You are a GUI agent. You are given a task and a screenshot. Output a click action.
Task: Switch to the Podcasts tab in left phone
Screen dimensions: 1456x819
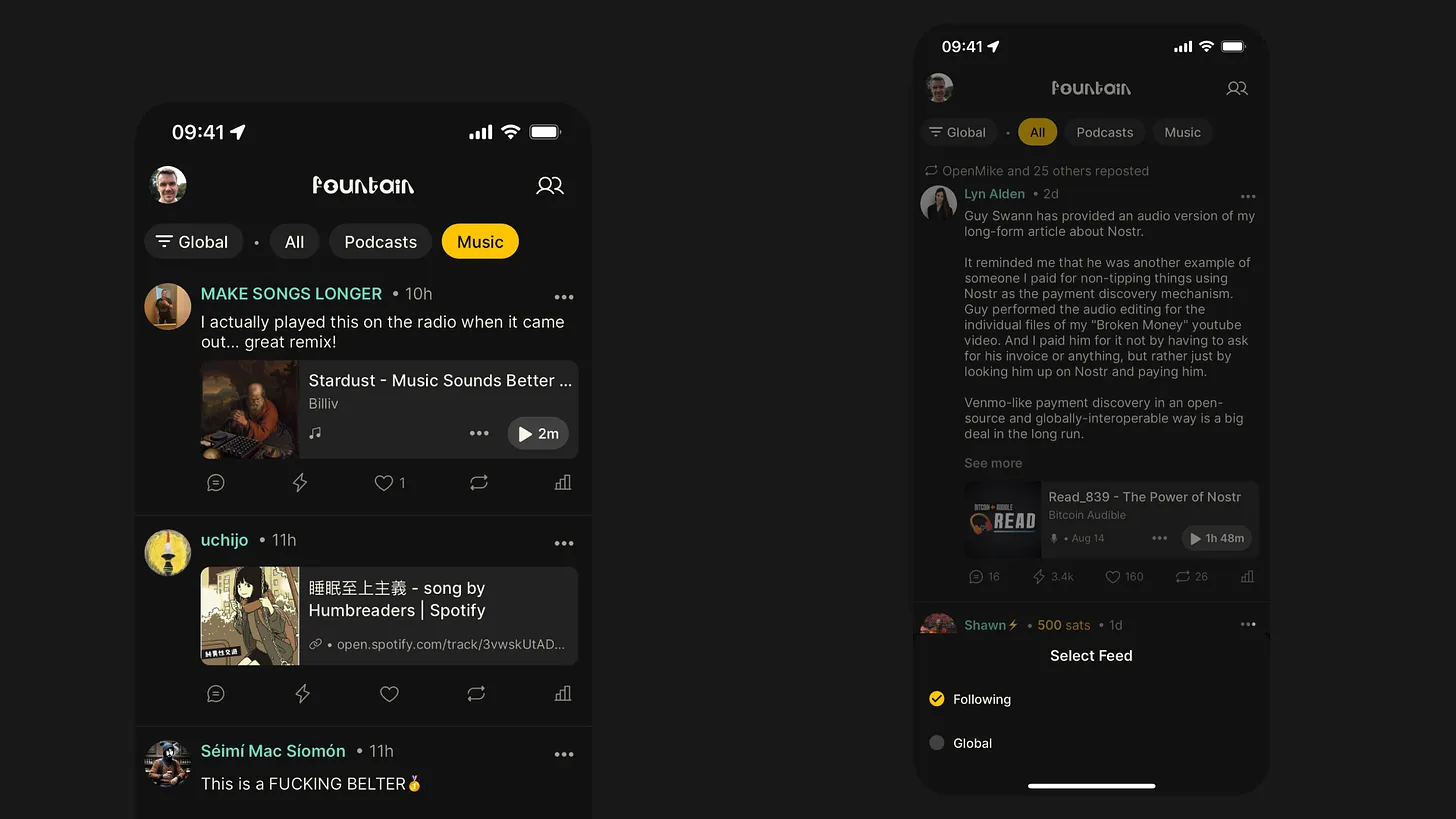pyautogui.click(x=380, y=242)
